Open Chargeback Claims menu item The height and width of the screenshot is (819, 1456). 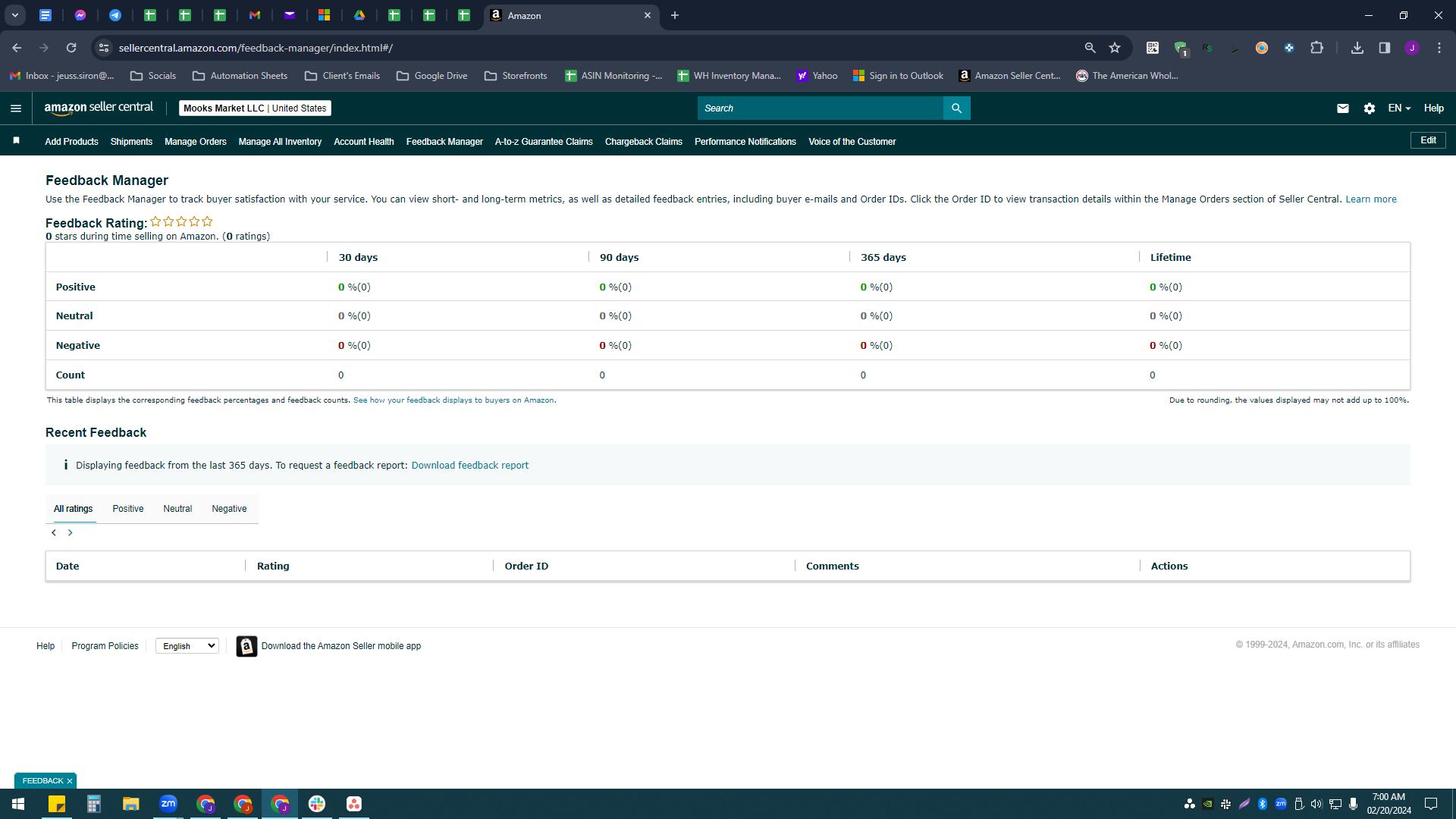coord(644,142)
